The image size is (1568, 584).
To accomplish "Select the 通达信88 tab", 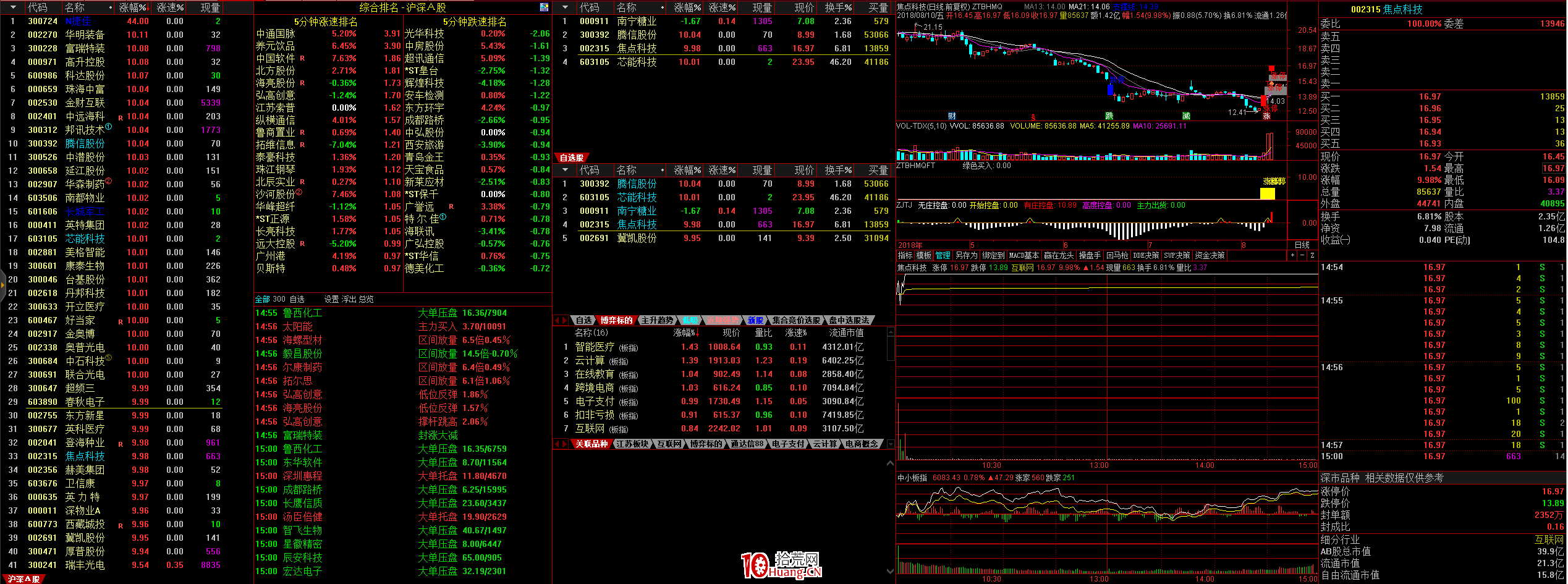I will pyautogui.click(x=747, y=444).
